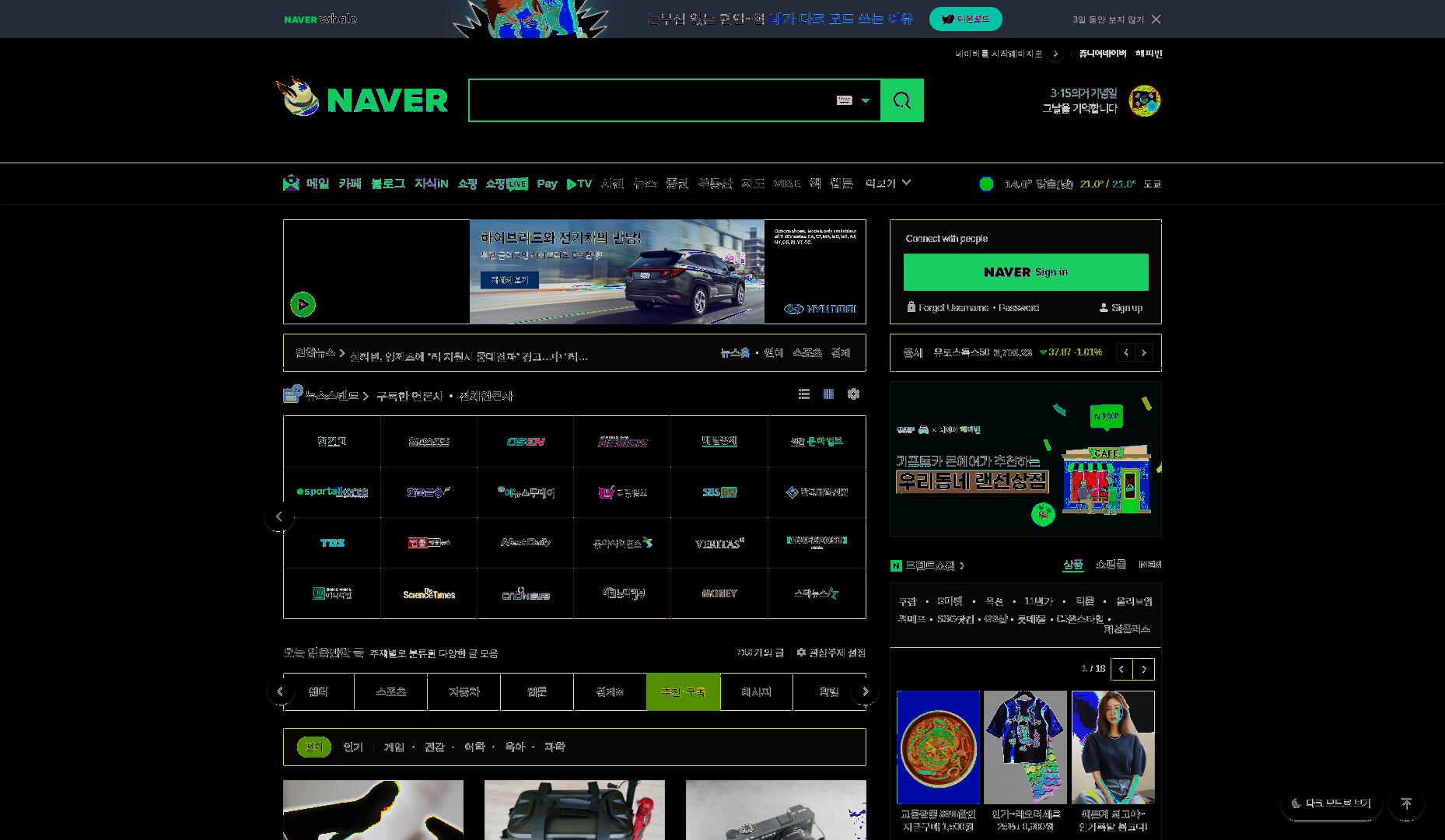Select the 쇼핑몰 tab in trend shopping
The height and width of the screenshot is (840, 1445).
point(1111,565)
